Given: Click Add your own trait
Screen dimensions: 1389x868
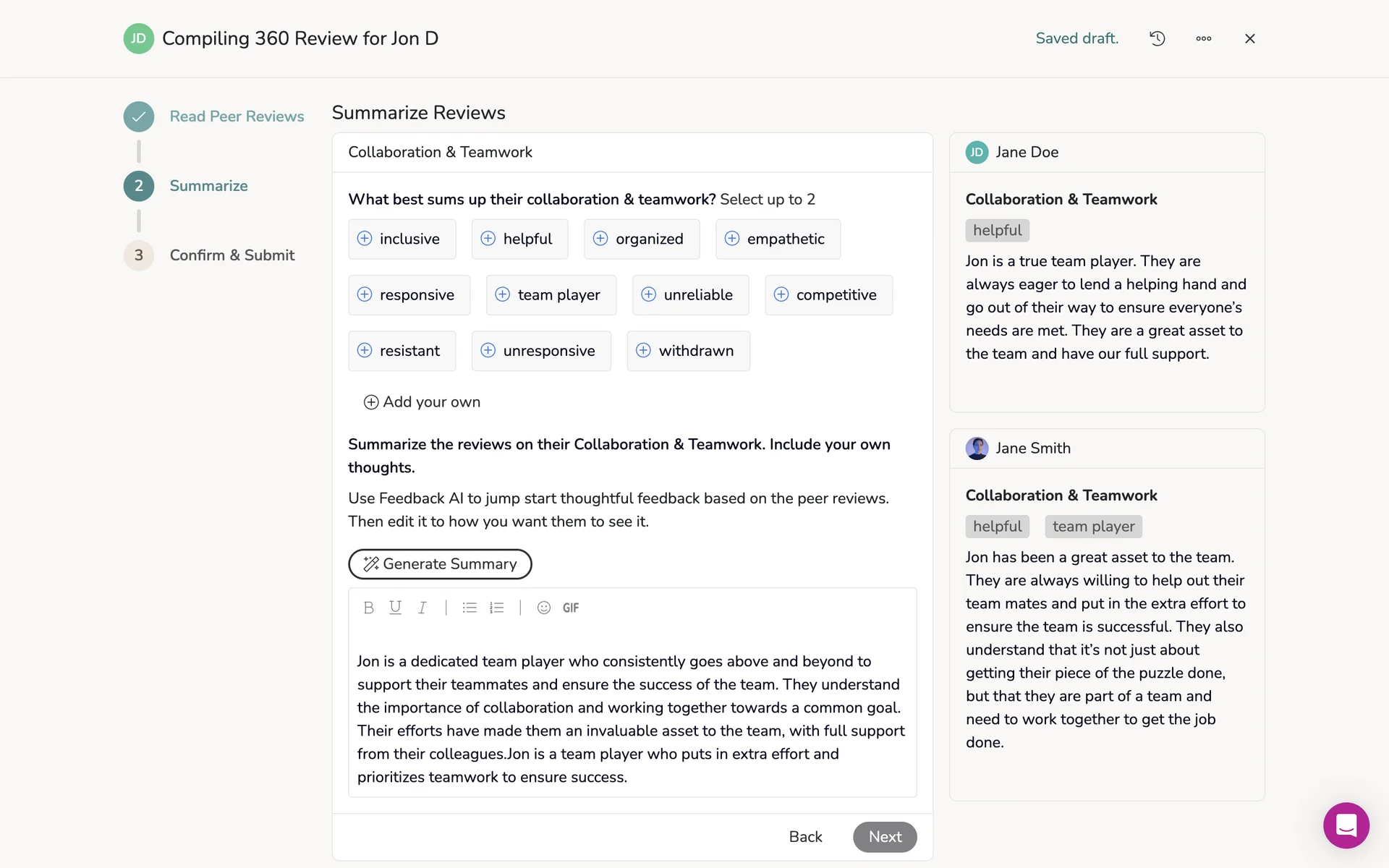Looking at the screenshot, I should coord(422,402).
